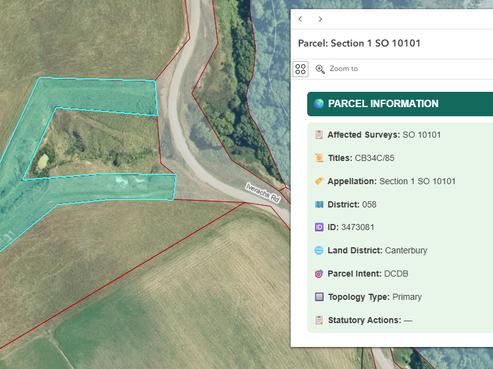The image size is (493, 369).
Task: Click the Iverachs Rd label on map
Action: click(x=263, y=193)
